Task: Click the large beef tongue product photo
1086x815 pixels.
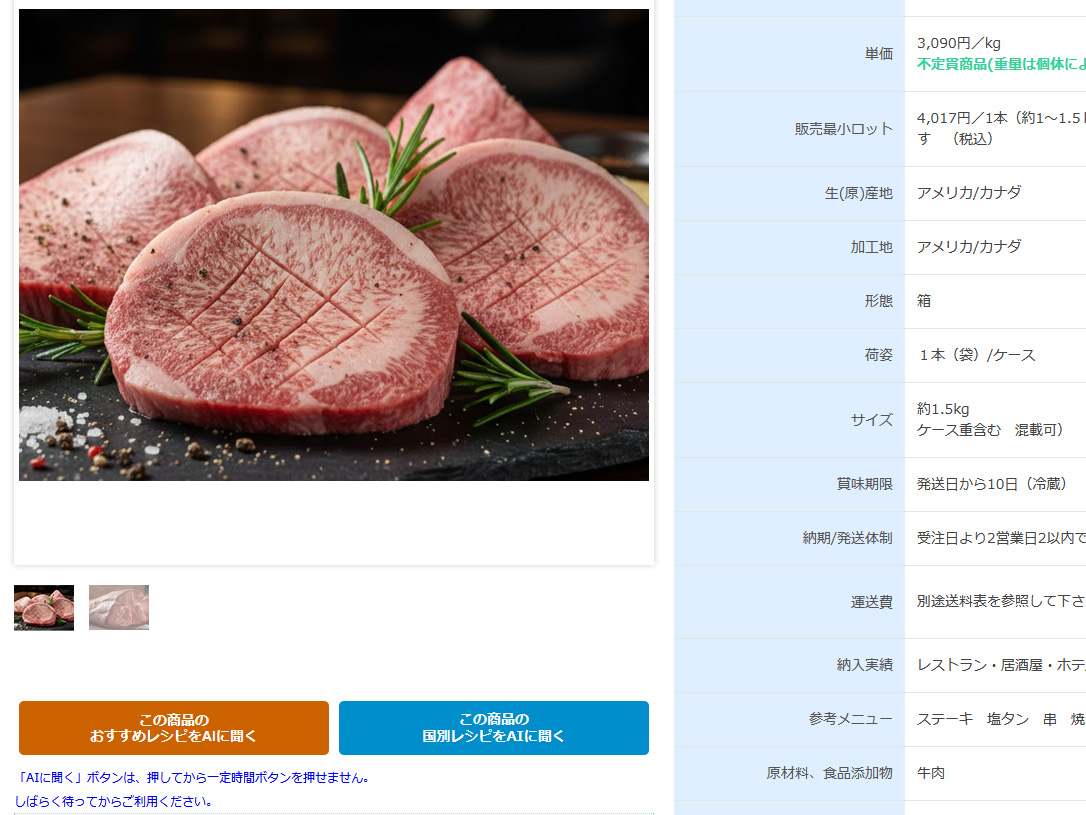Action: tap(334, 244)
